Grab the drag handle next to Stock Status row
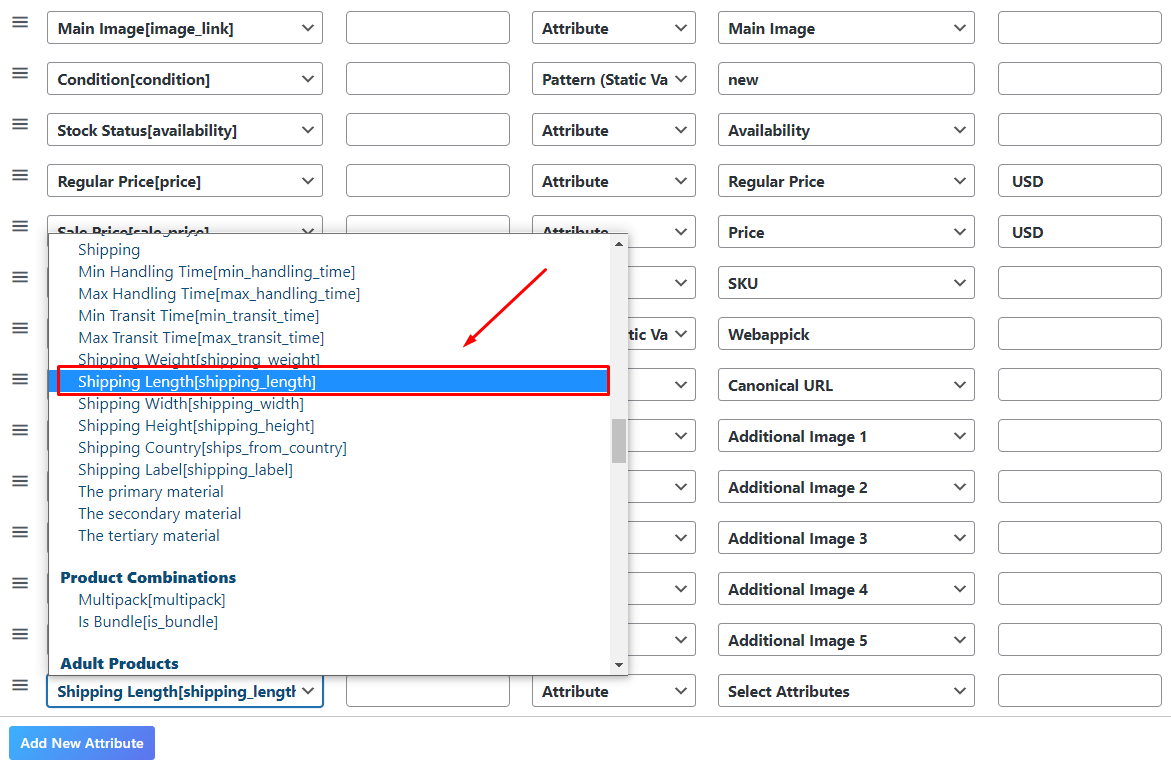Image resolution: width=1171 pixels, height=766 pixels. [19, 123]
